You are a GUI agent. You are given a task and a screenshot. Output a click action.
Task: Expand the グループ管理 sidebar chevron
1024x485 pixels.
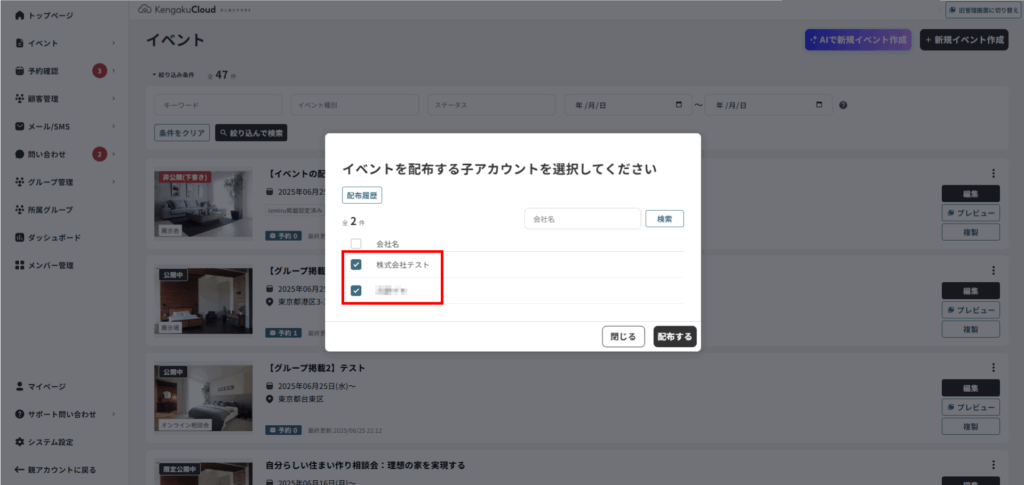[114, 182]
